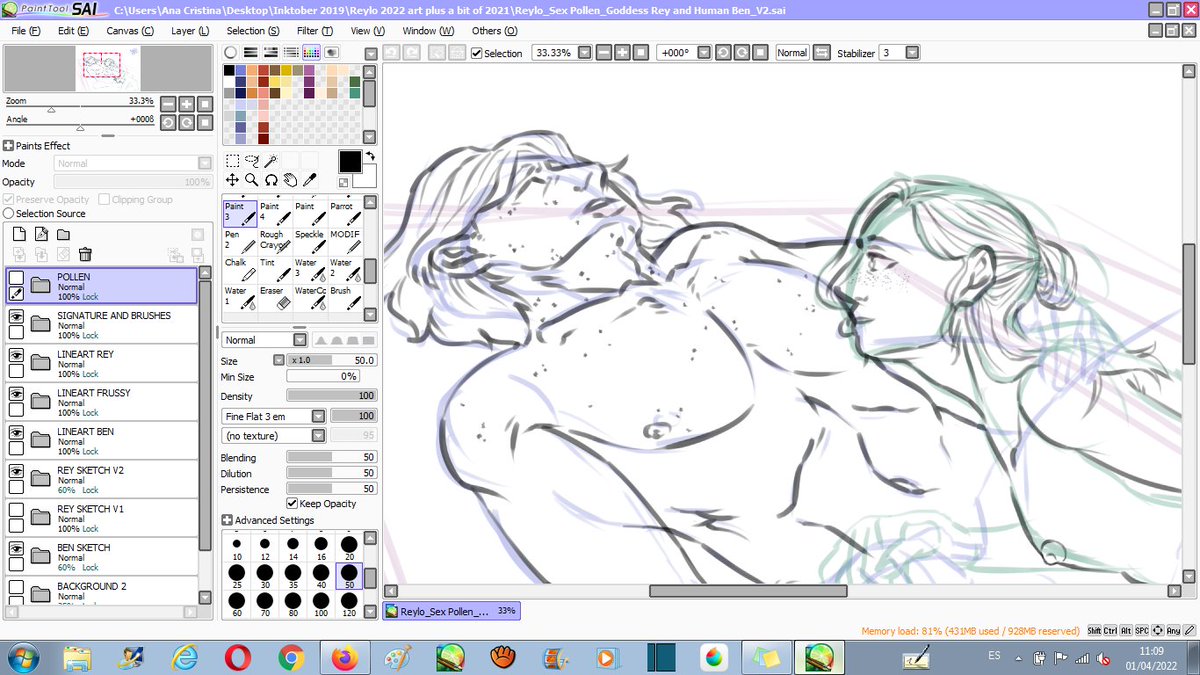Select the Move tool
Screen dimensions: 1200x675
point(232,180)
